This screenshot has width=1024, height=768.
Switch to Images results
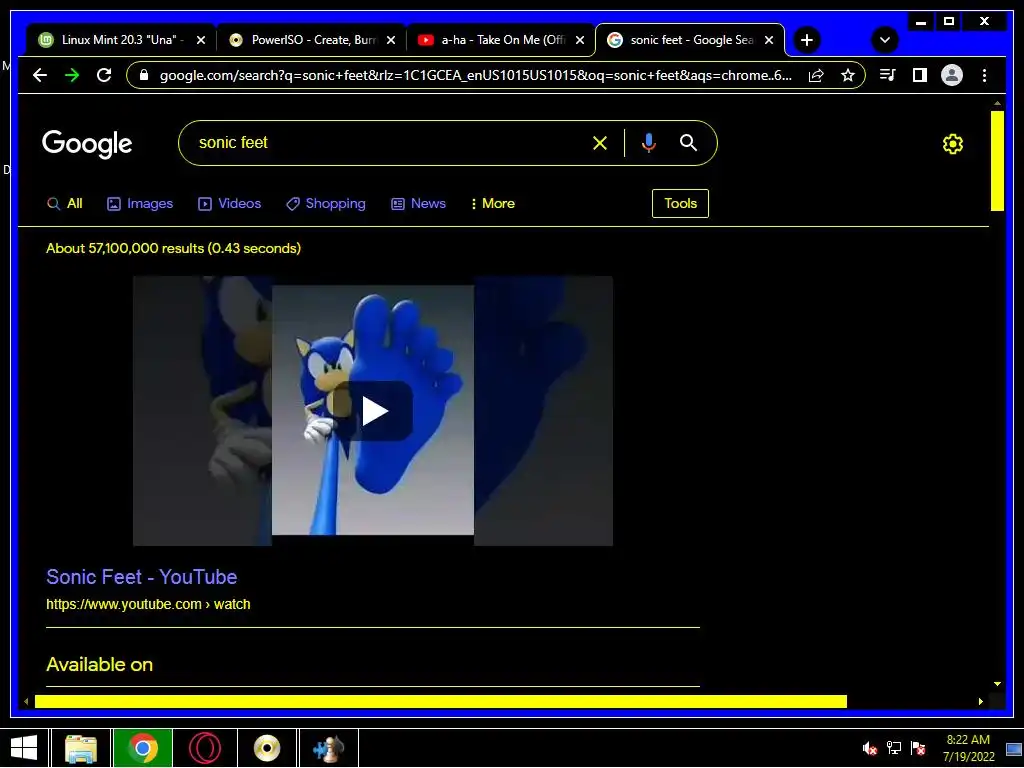point(140,204)
